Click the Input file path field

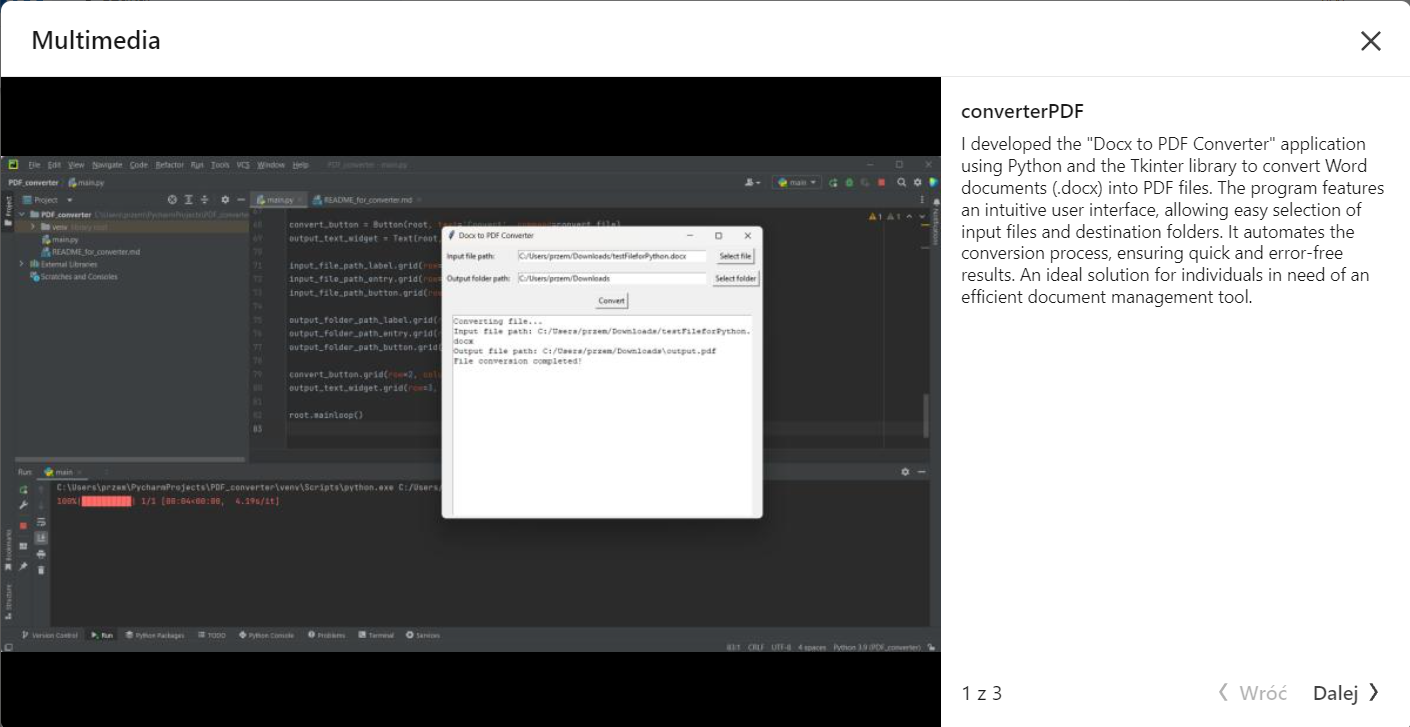click(x=611, y=257)
